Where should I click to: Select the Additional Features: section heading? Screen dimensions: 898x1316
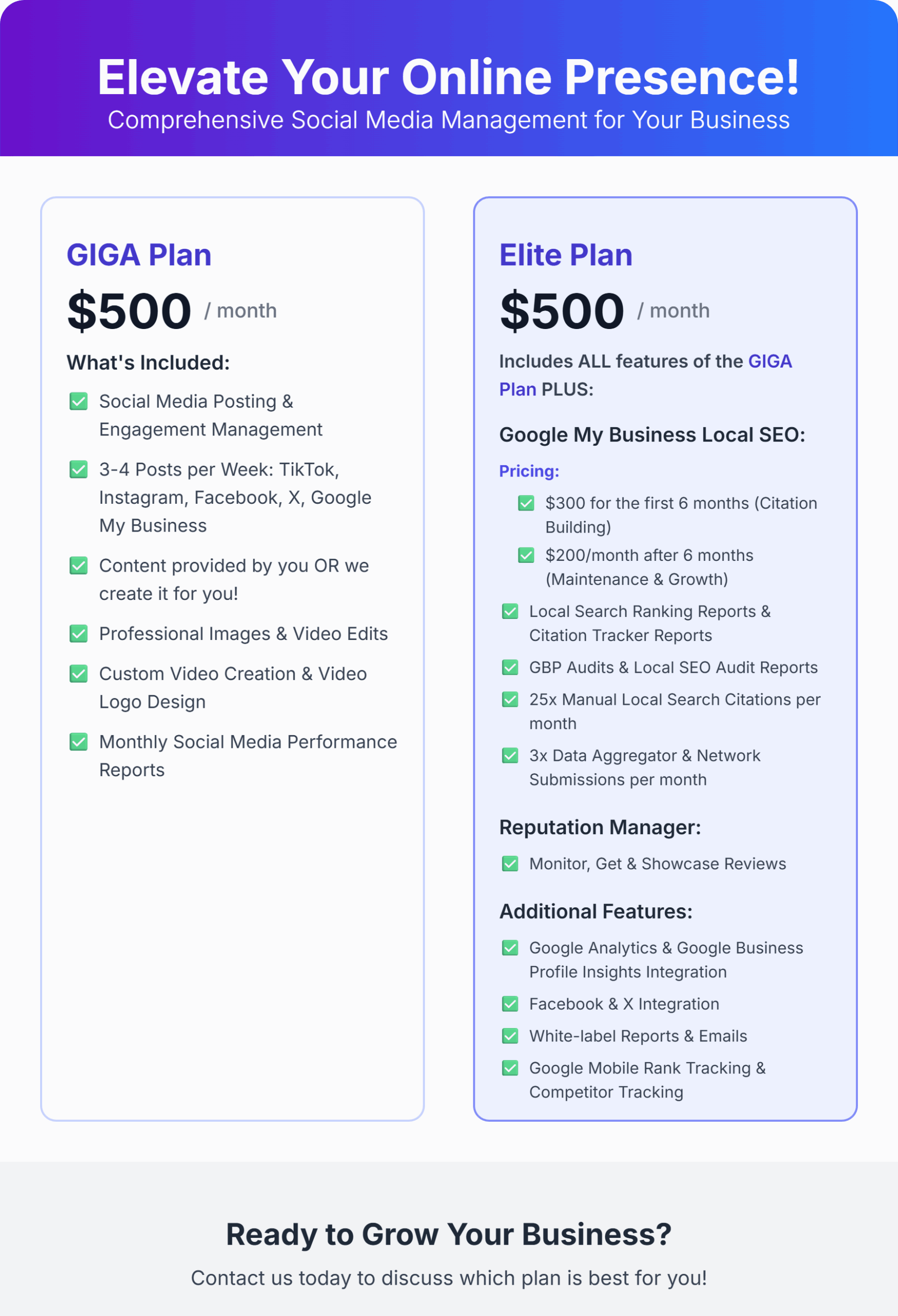coord(596,911)
